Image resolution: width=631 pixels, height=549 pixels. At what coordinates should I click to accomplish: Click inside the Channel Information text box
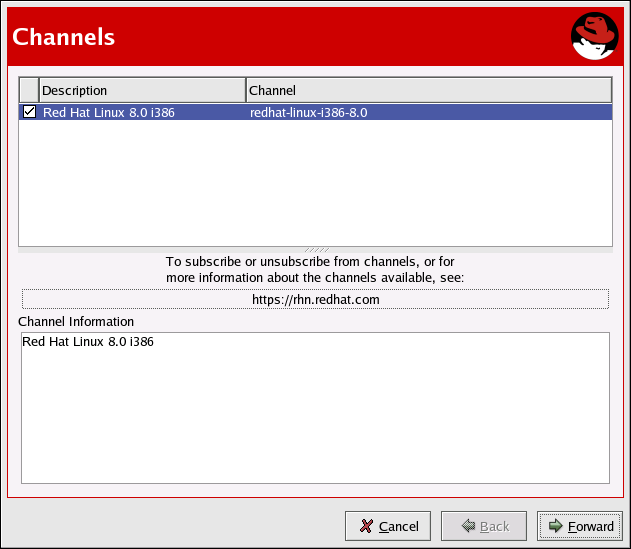pyautogui.click(x=316, y=408)
